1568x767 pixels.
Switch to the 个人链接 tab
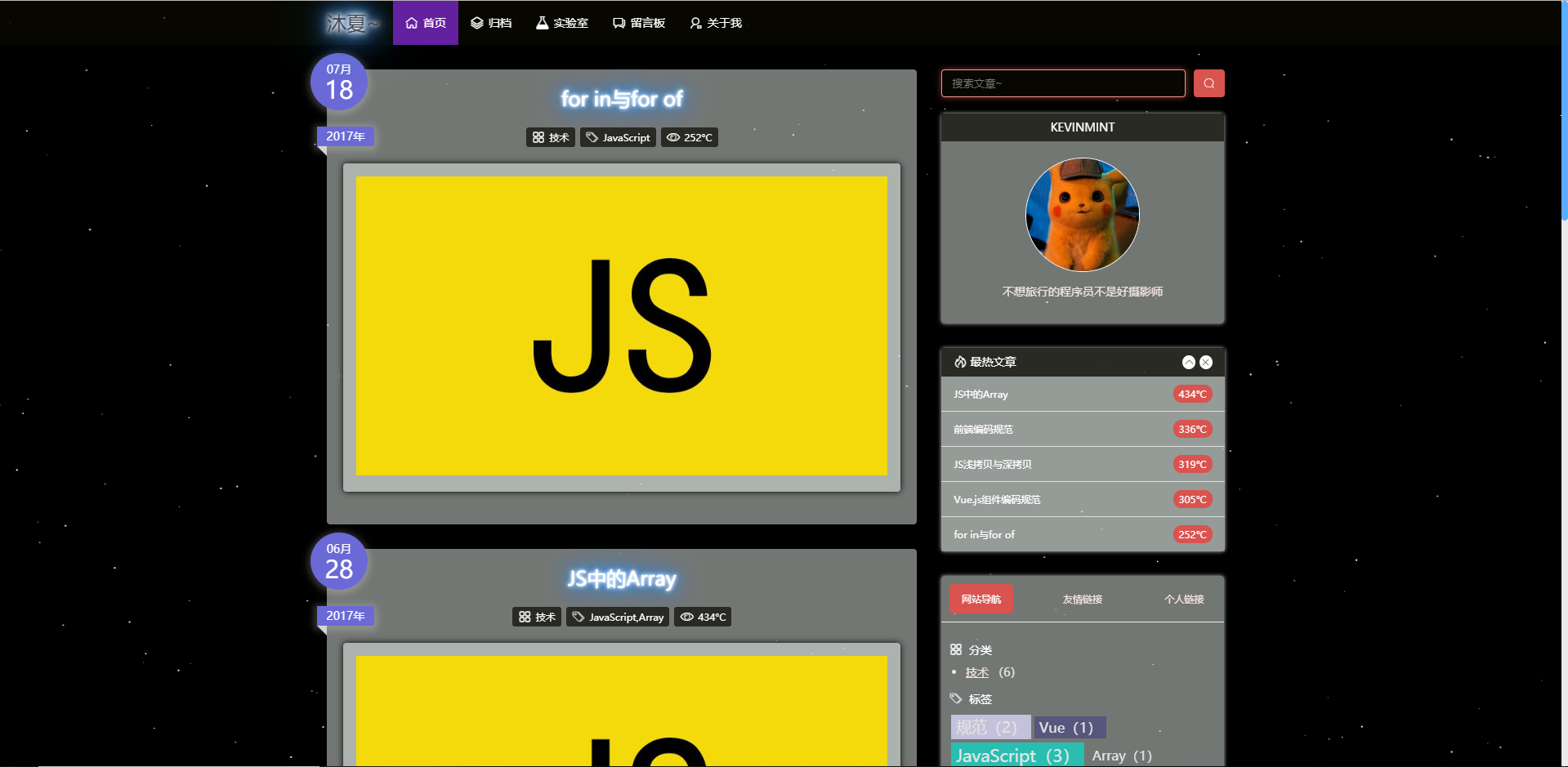(x=1184, y=599)
